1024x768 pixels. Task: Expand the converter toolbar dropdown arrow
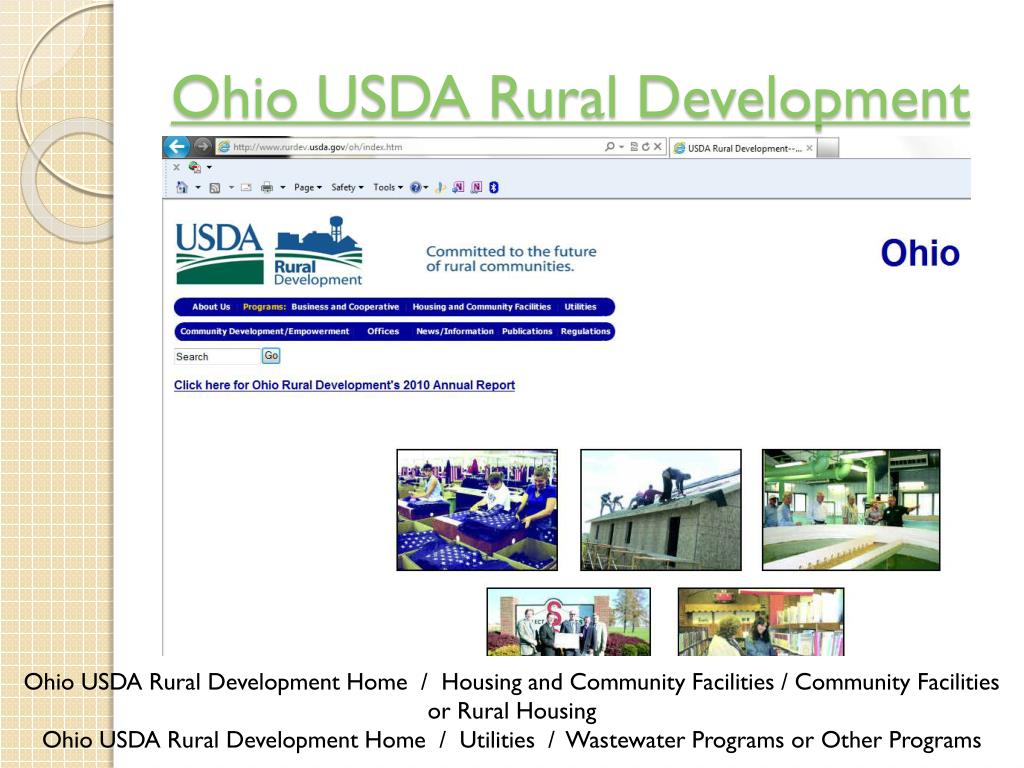pos(209,167)
